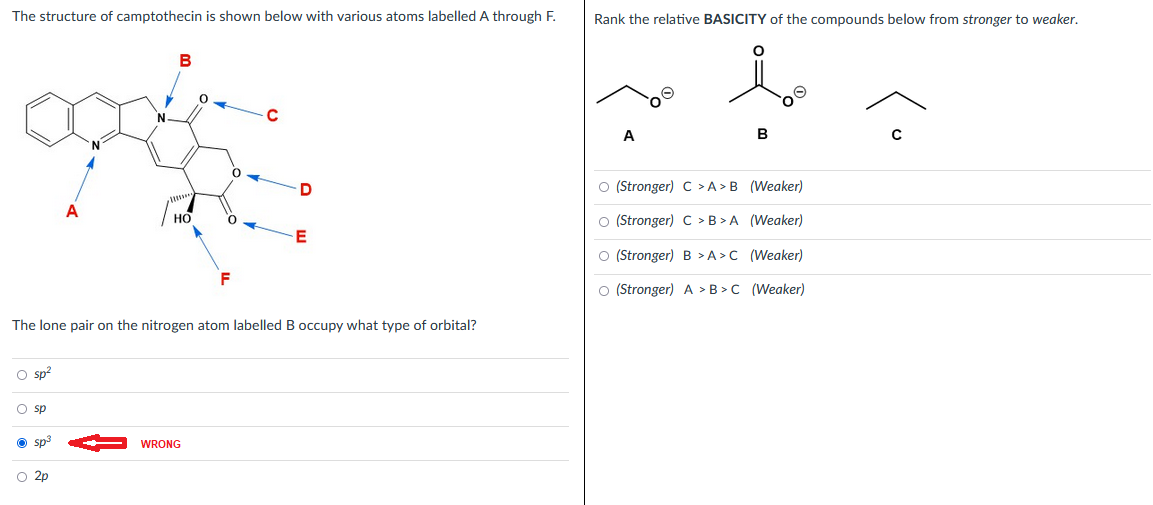
Task: Click red label A below camptothecin
Action: click(71, 211)
